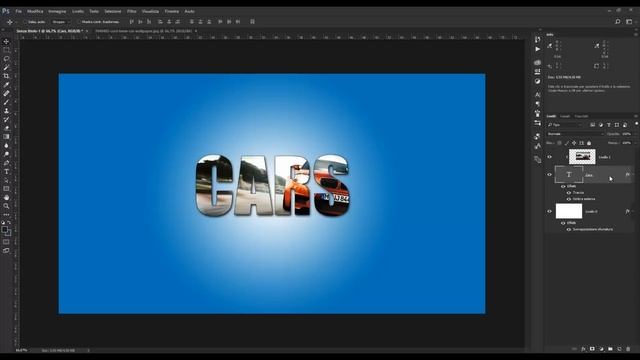Toggle Quick Mask mode icon
The height and width of the screenshot is (360, 640).
coord(6,242)
